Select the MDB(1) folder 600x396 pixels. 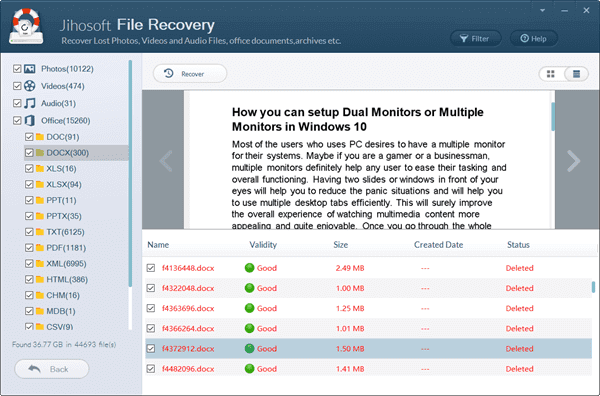pyautogui.click(x=61, y=311)
